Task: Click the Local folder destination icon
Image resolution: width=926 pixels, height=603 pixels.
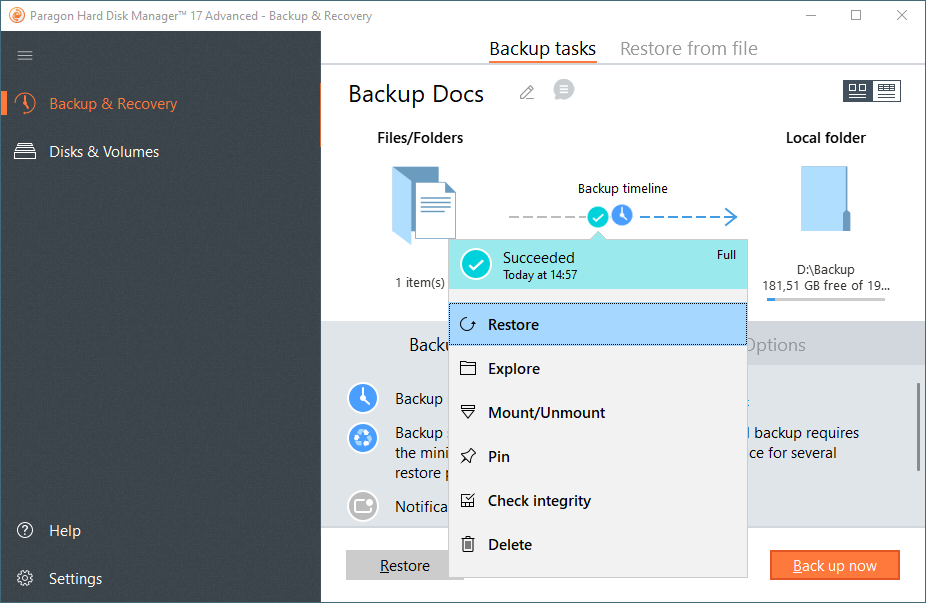Action: [825, 200]
